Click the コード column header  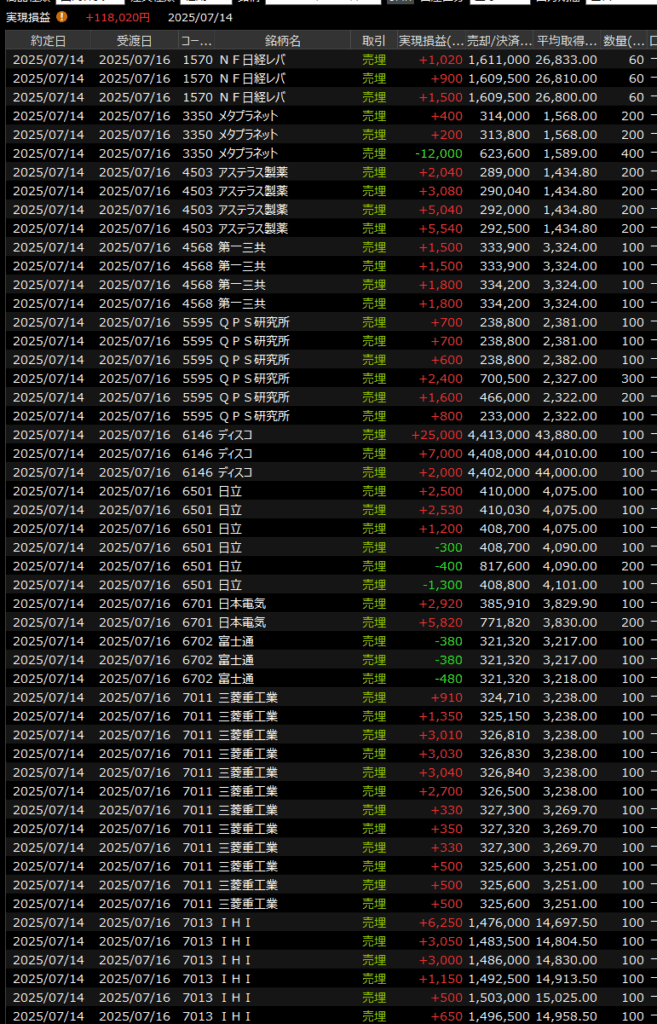(194, 40)
